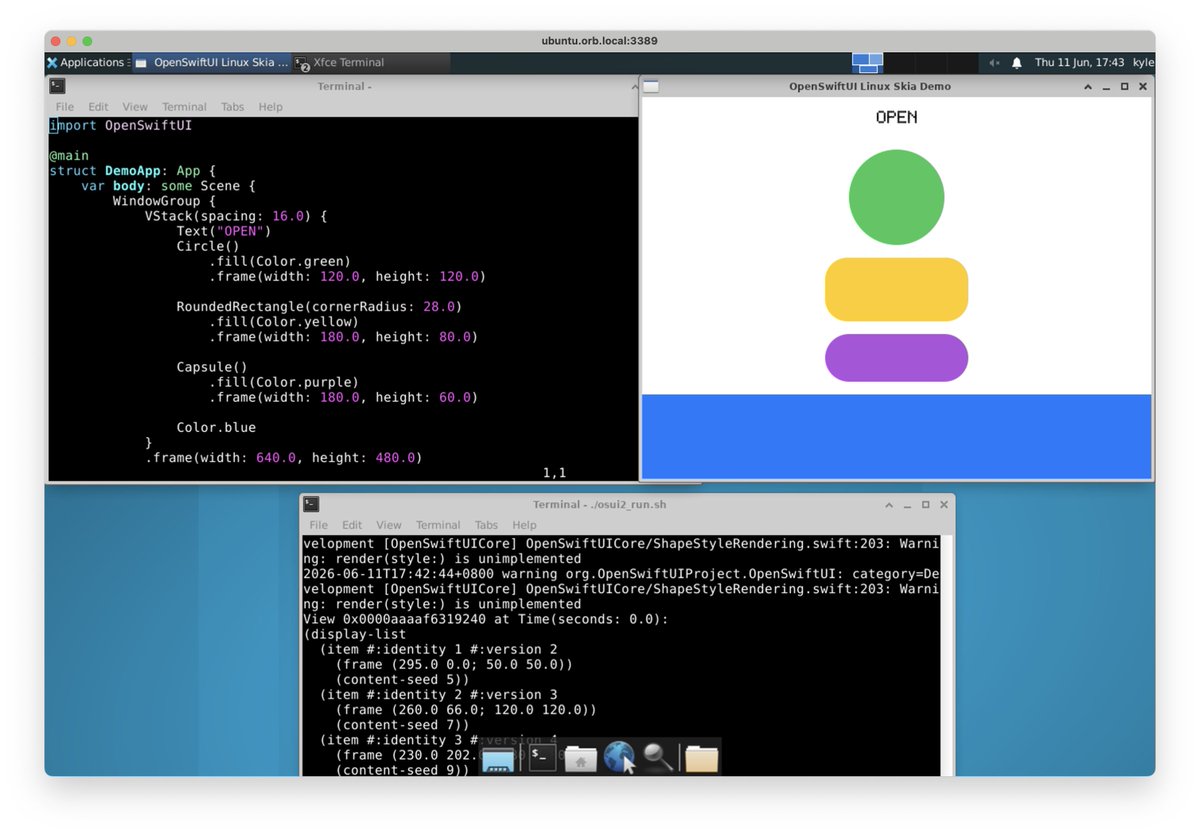Screen dimensions: 1200x835
Task: Click the 'VStack(spacing: 16.0) {' line
Action: (x=236, y=216)
